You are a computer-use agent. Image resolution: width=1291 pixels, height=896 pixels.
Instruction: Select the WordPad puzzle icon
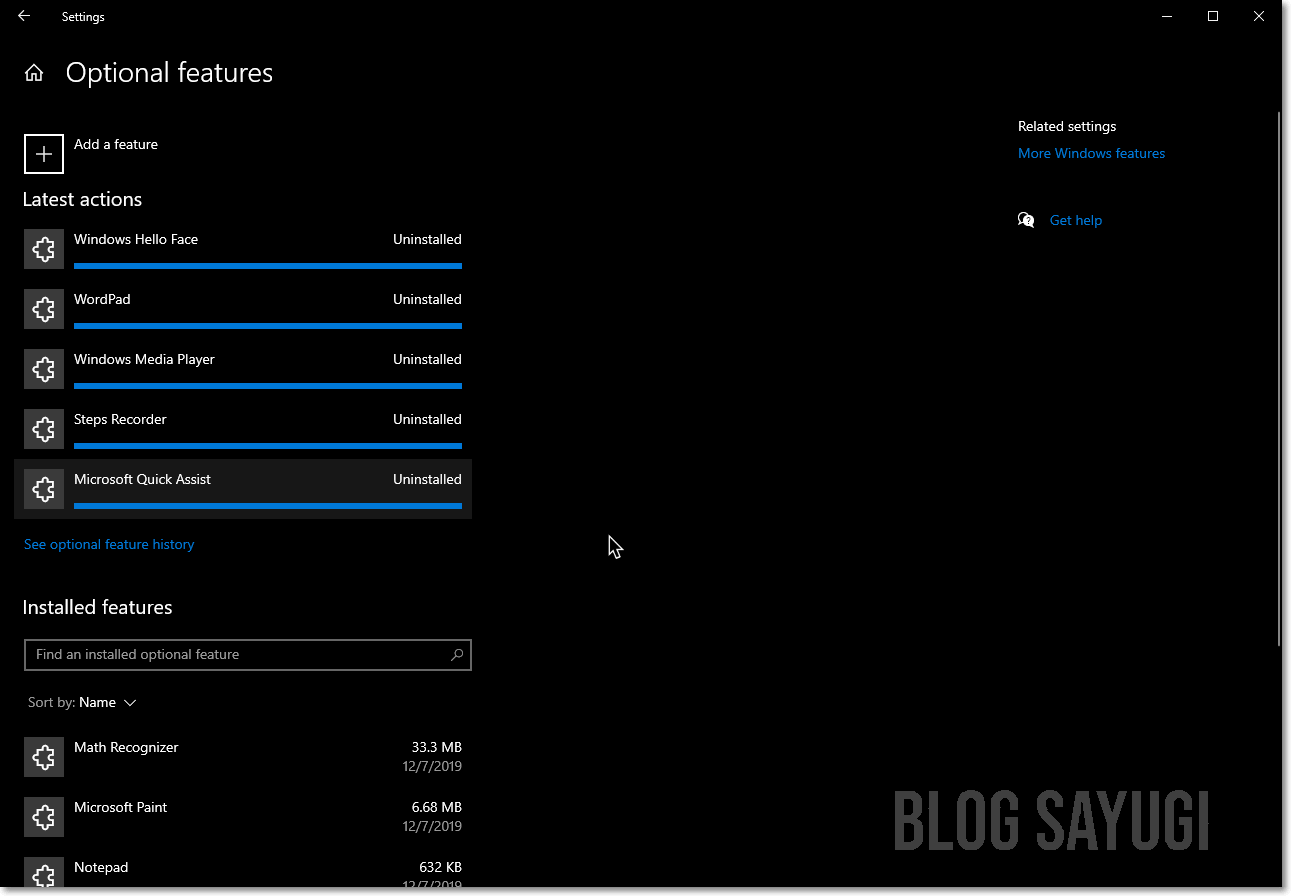point(44,309)
